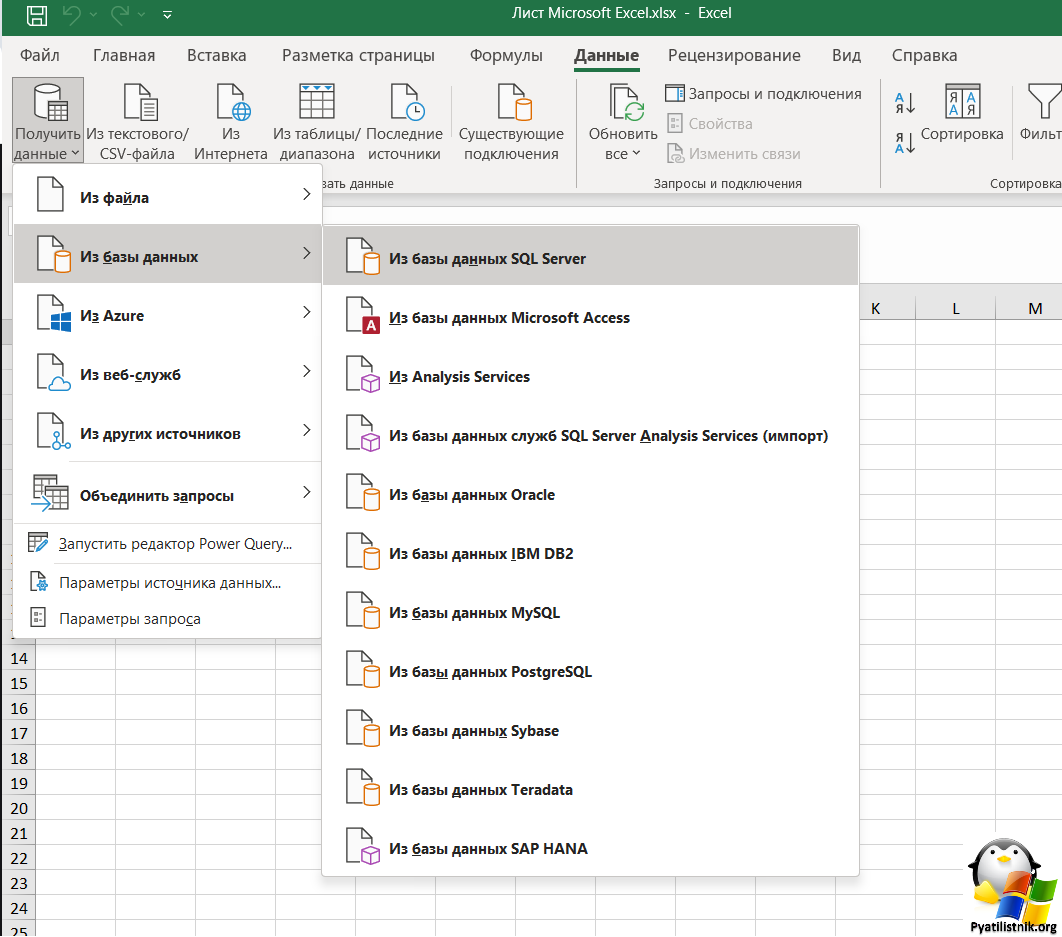Click the Обновить все refresh icon
This screenshot has width=1062, height=937.
pyautogui.click(x=626, y=102)
